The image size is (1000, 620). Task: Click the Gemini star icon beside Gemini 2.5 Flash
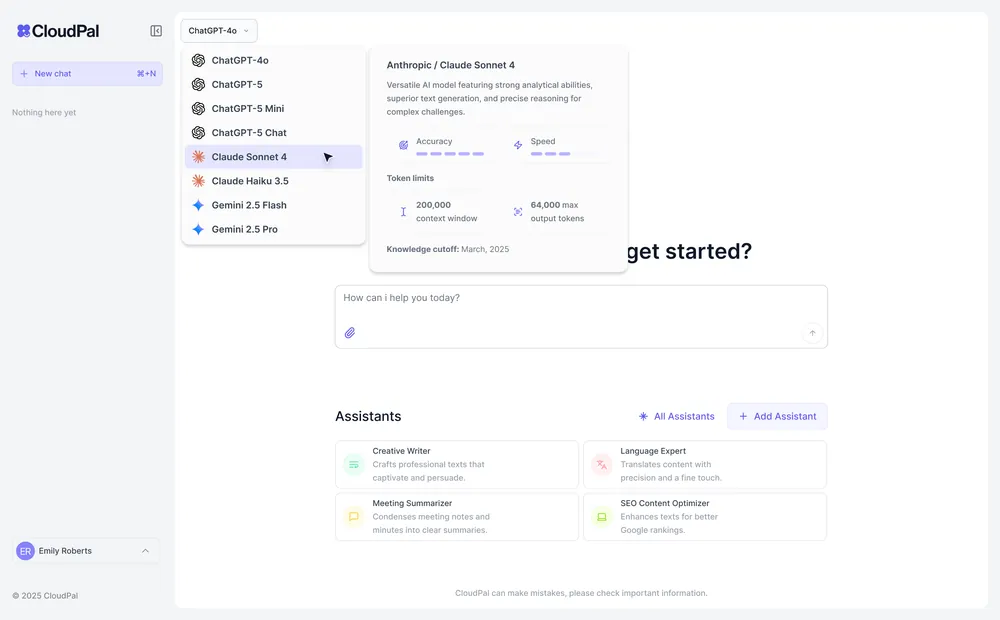[198, 205]
